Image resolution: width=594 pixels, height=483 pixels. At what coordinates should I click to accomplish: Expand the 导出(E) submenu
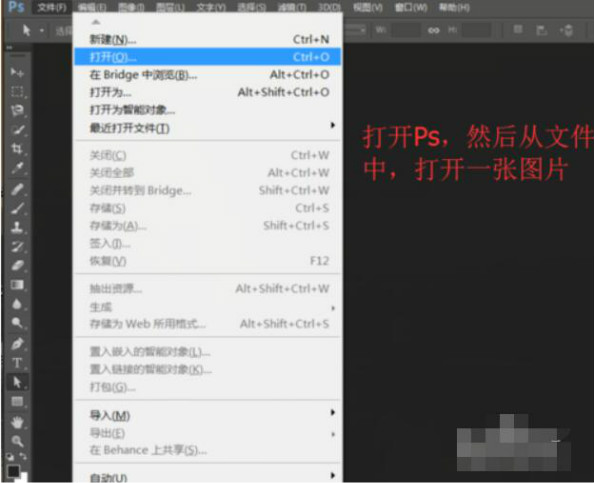208,433
